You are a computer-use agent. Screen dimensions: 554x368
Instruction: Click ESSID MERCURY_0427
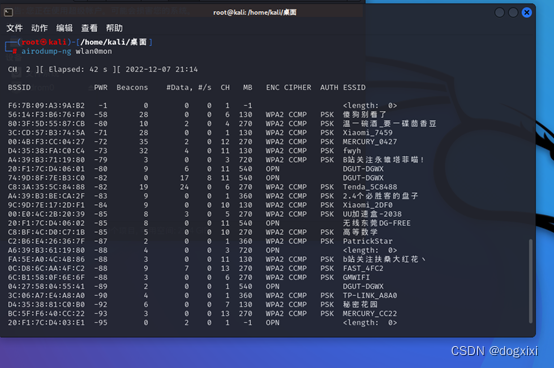tap(370, 142)
